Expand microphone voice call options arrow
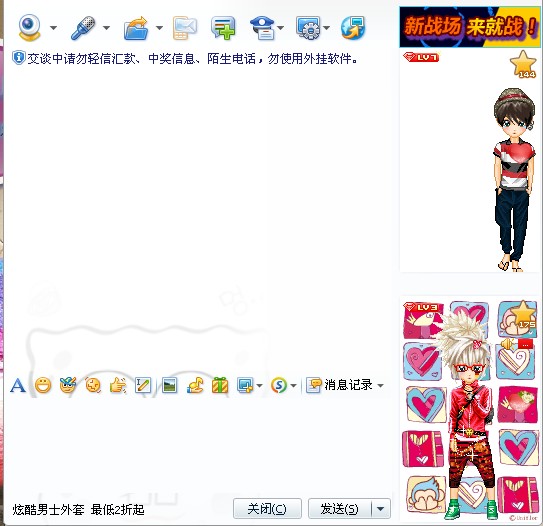Screen dimensions: 543x526 click(106, 28)
